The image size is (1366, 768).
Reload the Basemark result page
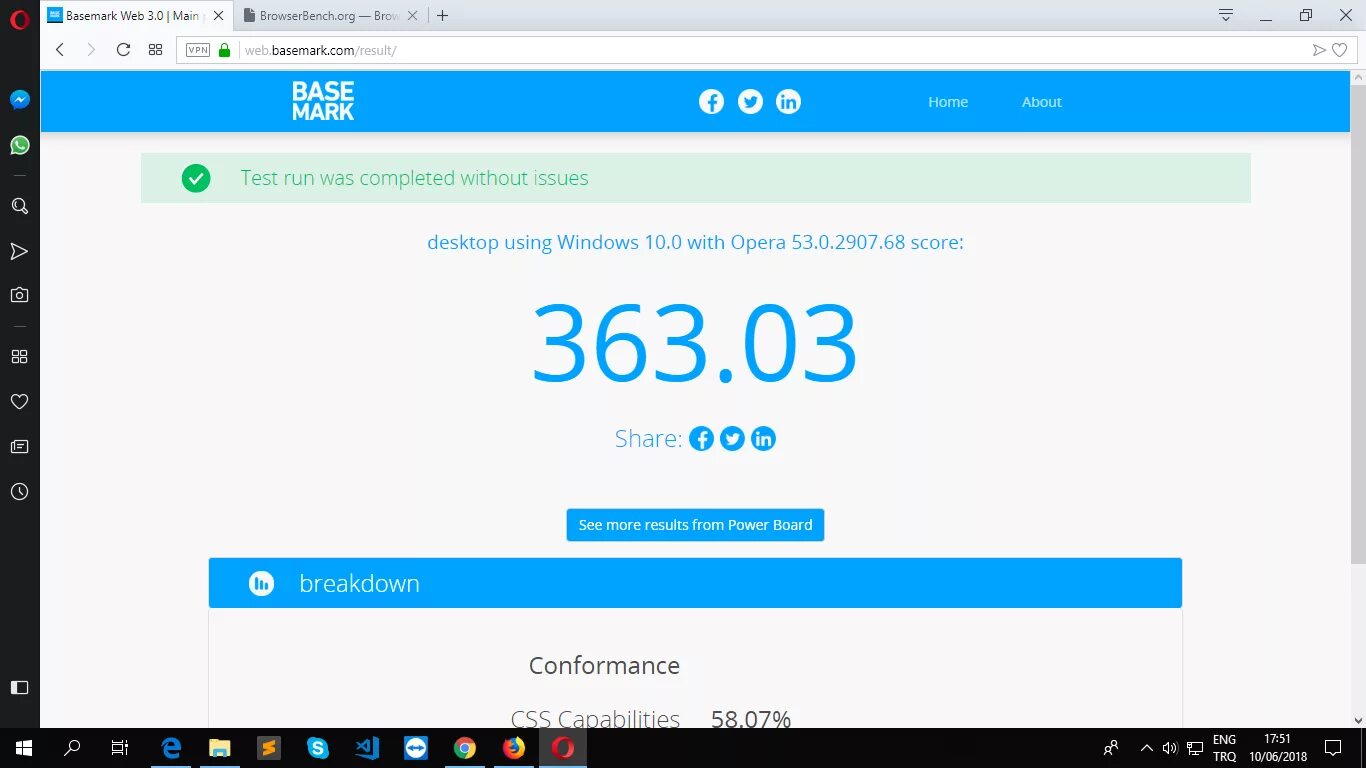[123, 50]
